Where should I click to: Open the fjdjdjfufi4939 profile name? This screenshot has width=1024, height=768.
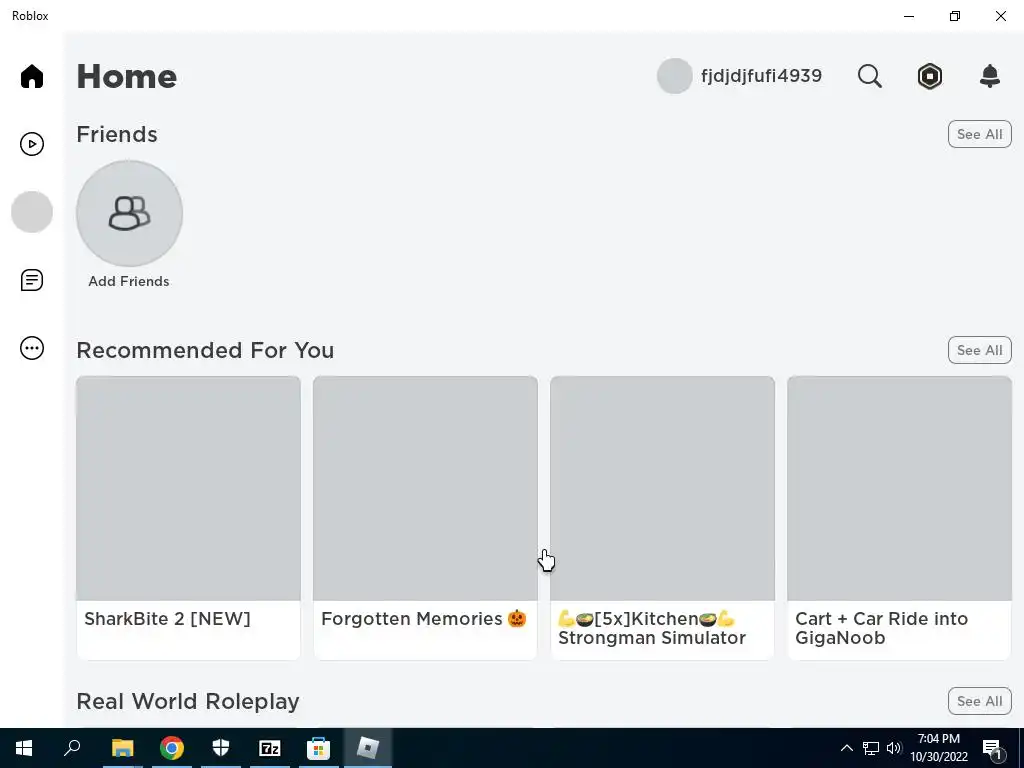tap(761, 76)
